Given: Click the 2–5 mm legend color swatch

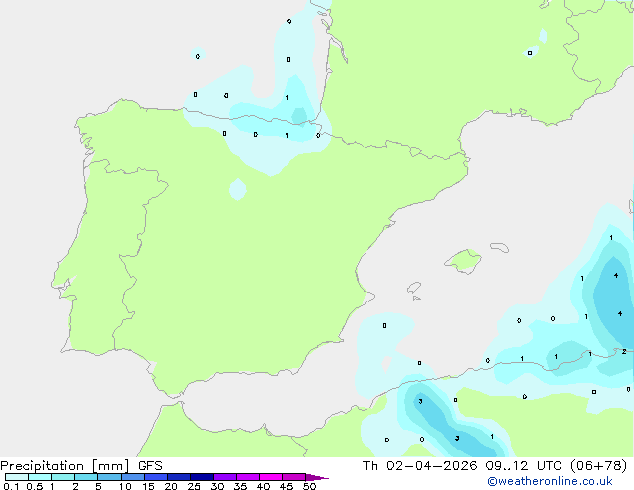Looking at the screenshot, I should point(86,477).
